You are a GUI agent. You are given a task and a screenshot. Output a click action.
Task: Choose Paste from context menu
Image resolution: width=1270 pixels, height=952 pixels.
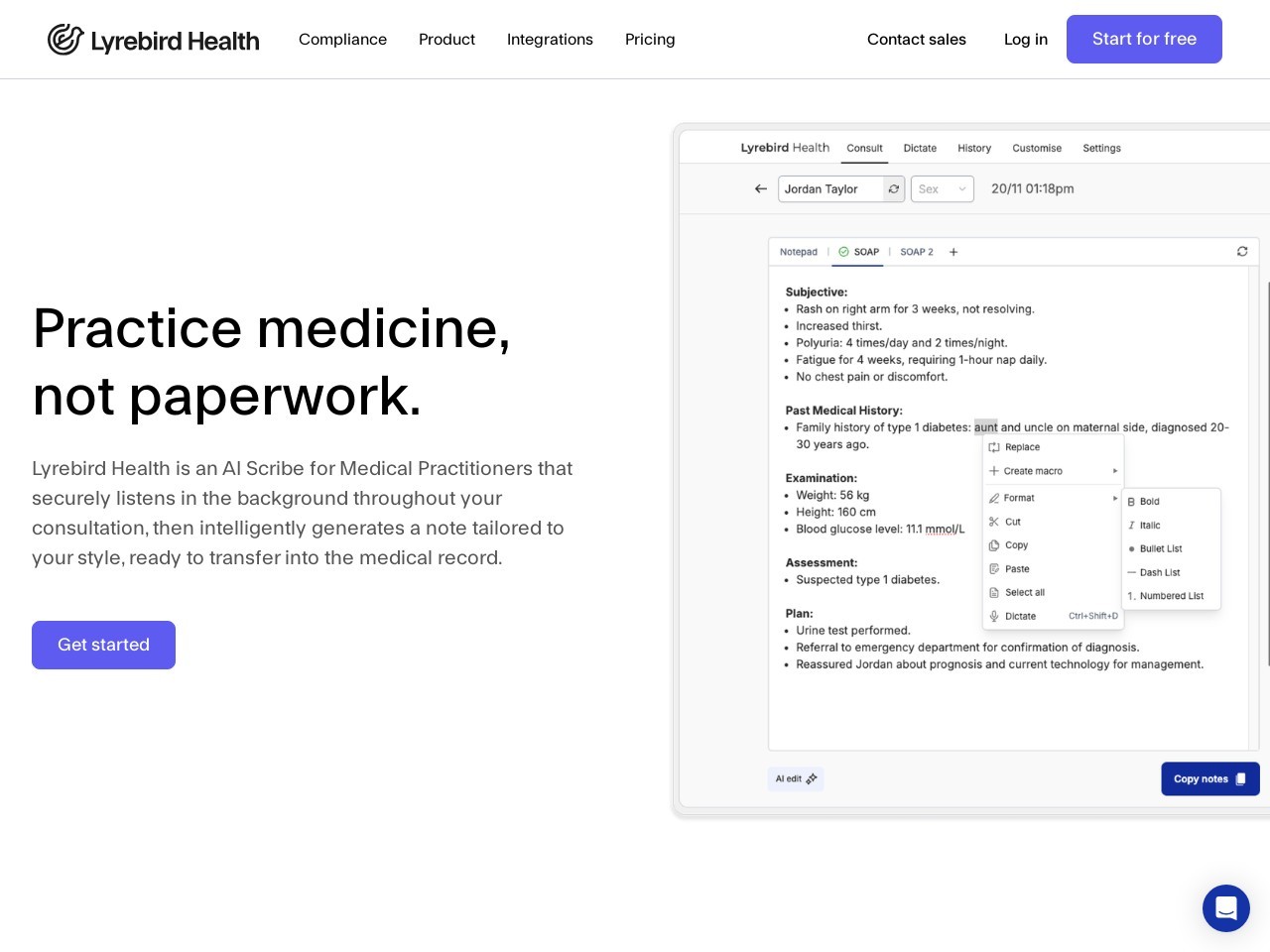pos(1053,569)
